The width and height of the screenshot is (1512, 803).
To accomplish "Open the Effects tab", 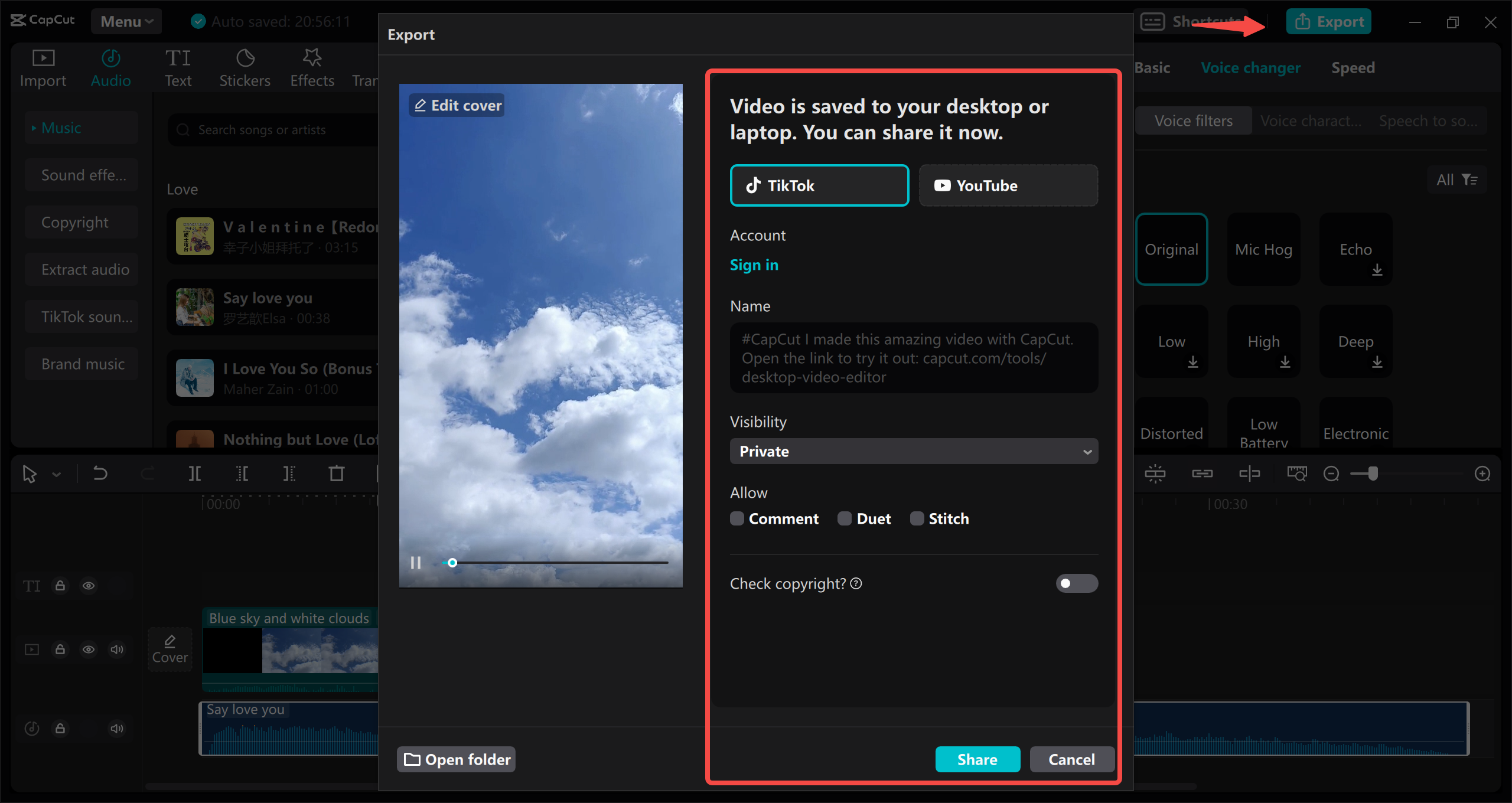I will pyautogui.click(x=312, y=68).
